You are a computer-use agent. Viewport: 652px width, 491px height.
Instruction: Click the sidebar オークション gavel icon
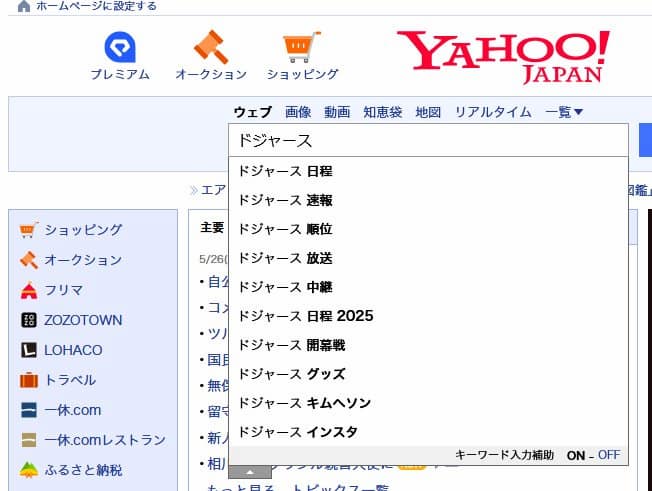tap(29, 260)
